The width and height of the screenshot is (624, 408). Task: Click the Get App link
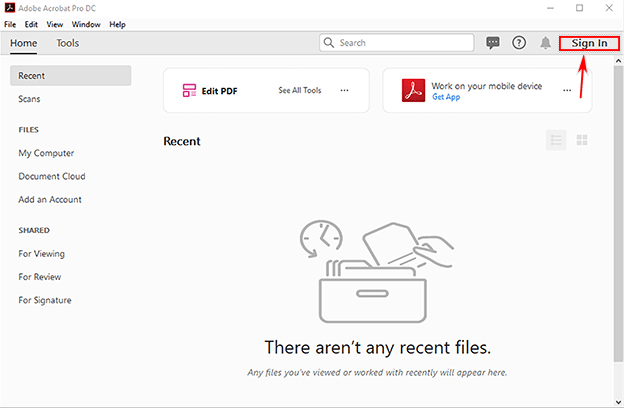446,97
